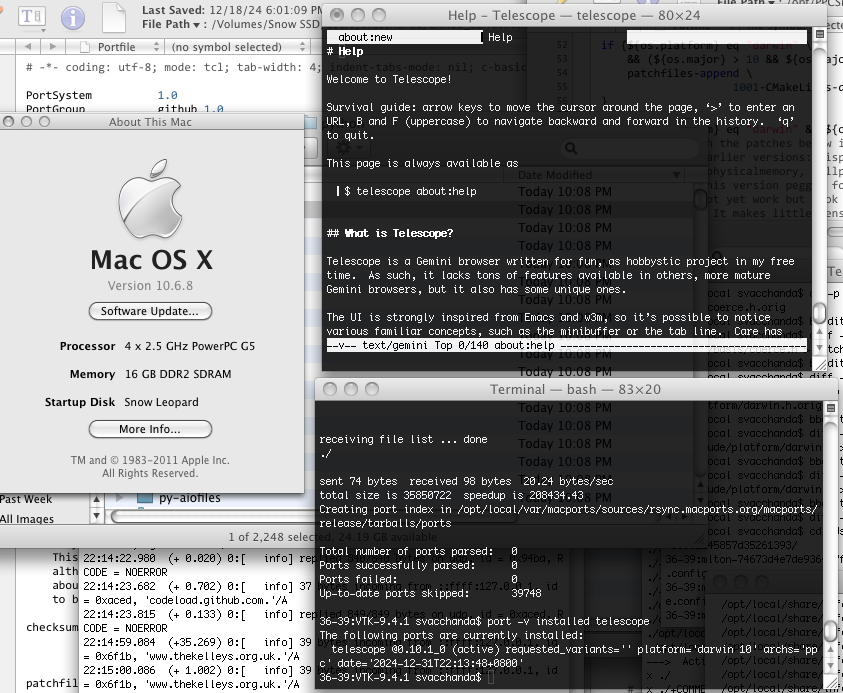This screenshot has height=693, width=843.
Task: Switch to the about:new tab
Action: click(405, 37)
